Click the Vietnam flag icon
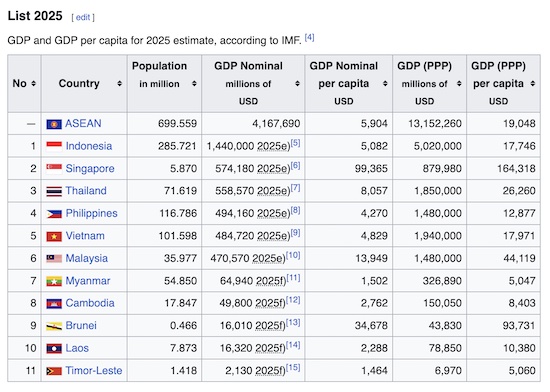Image resolution: width=550 pixels, height=392 pixels. (x=54, y=236)
